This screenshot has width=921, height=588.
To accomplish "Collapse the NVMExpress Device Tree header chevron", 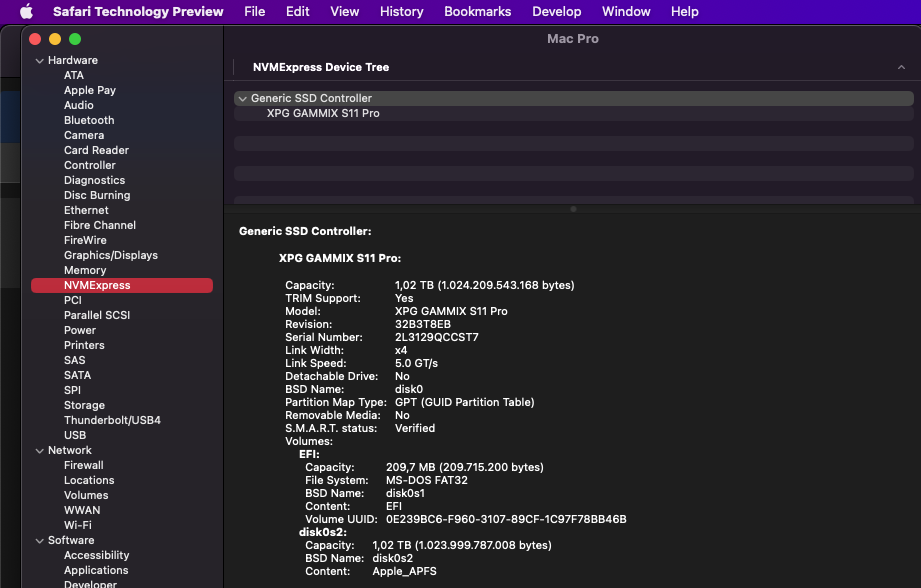I will tap(901, 68).
